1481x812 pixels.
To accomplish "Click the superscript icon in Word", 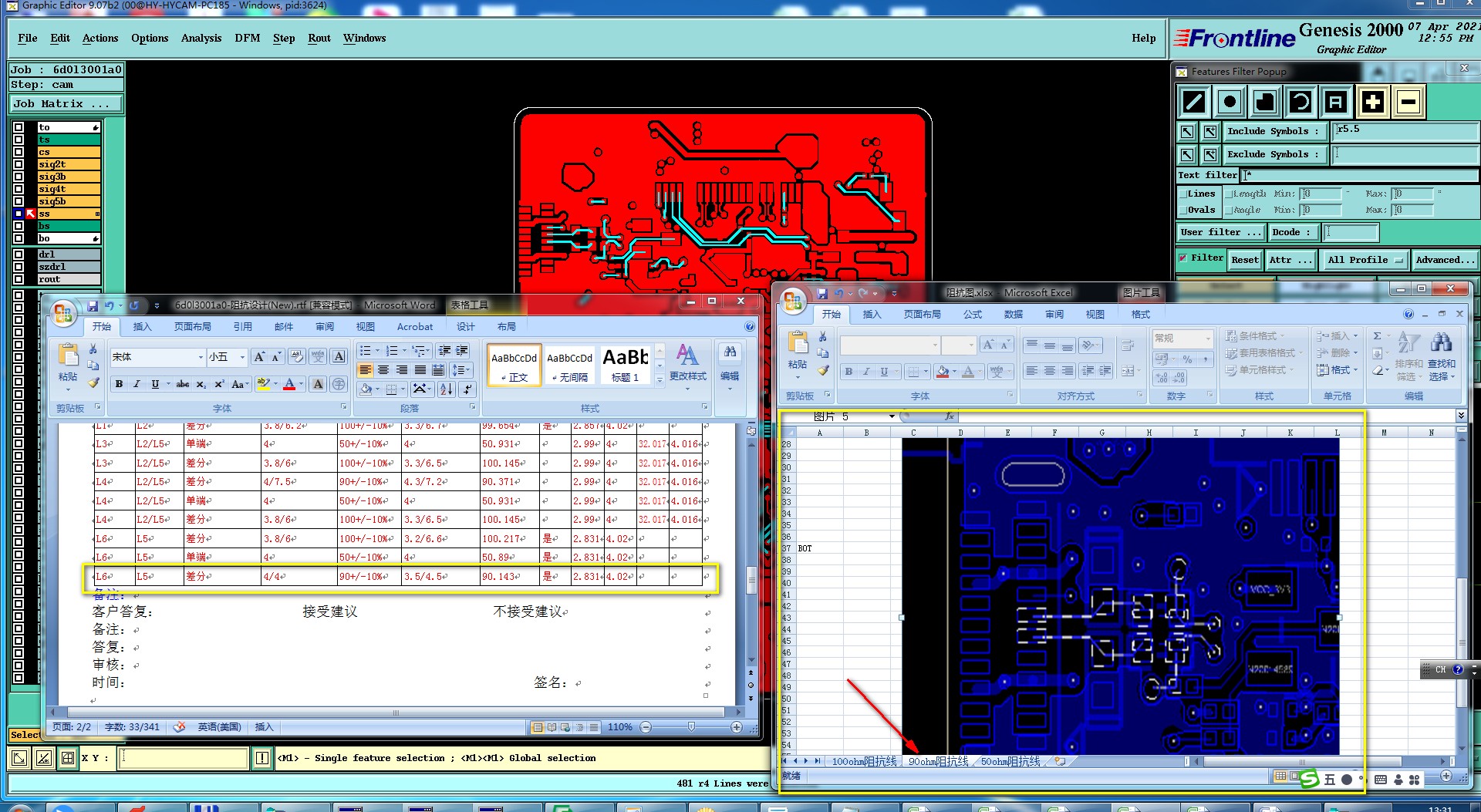I will tap(219, 384).
